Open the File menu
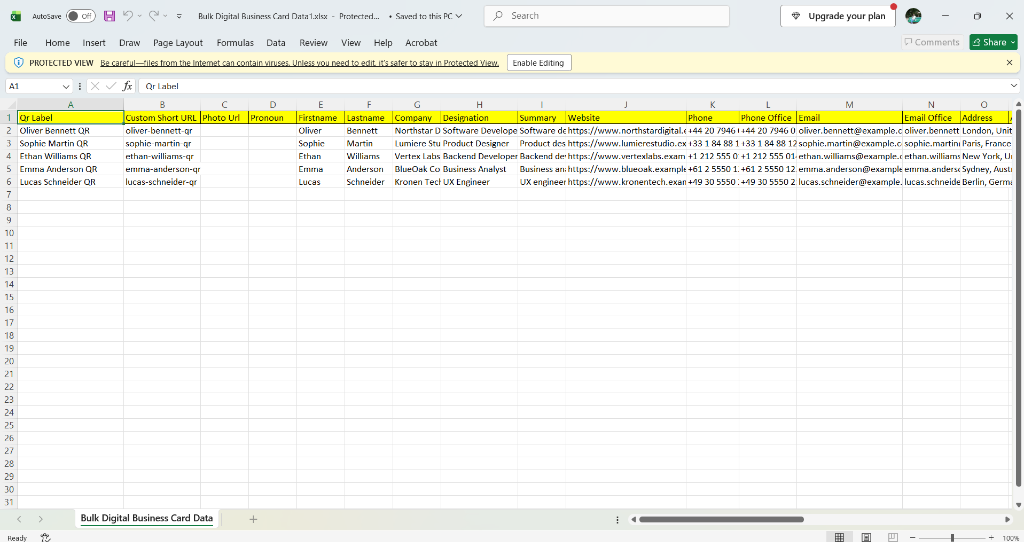Image resolution: width=1024 pixels, height=542 pixels. point(21,42)
